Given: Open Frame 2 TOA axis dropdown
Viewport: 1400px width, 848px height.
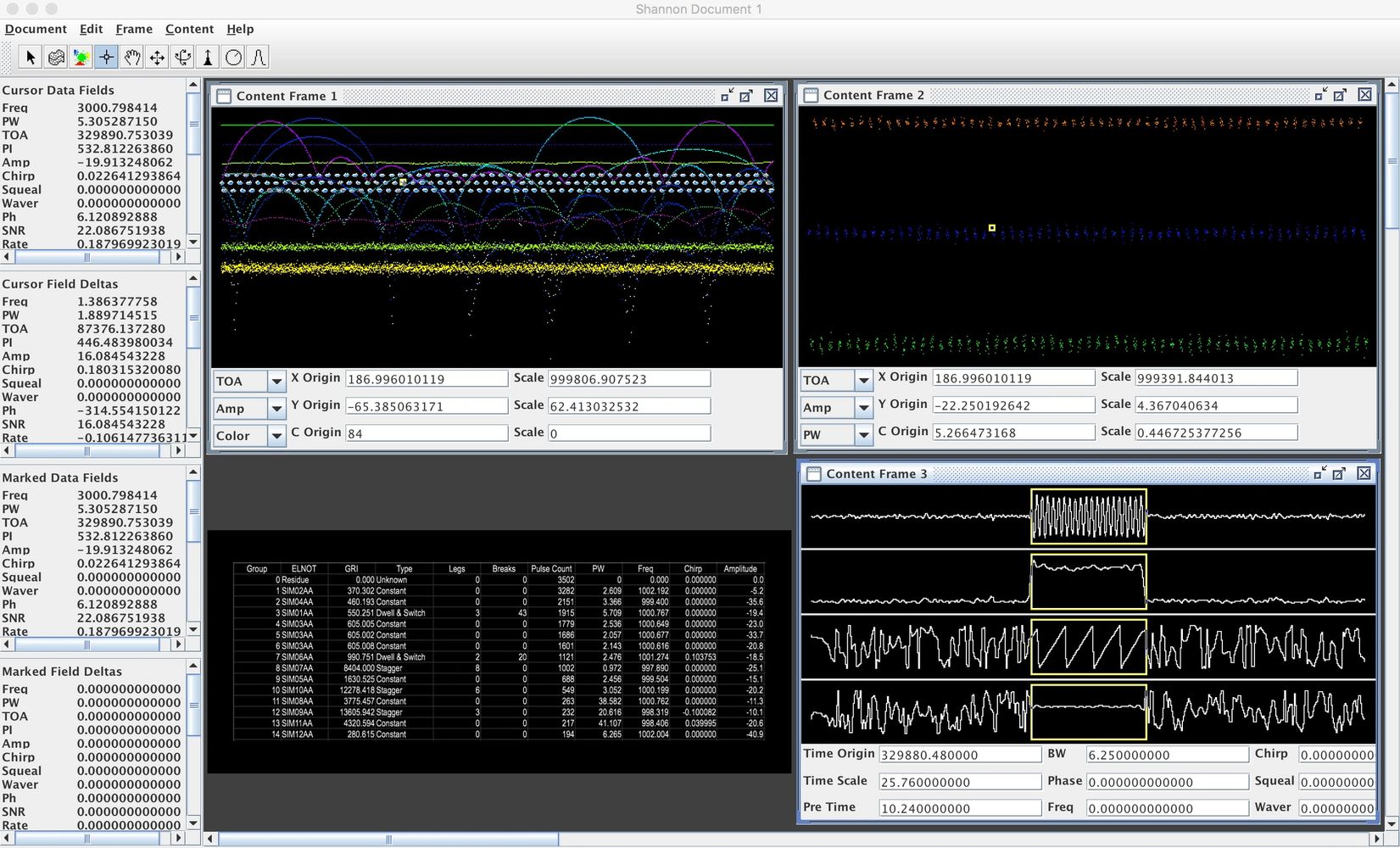Looking at the screenshot, I should pos(863,381).
